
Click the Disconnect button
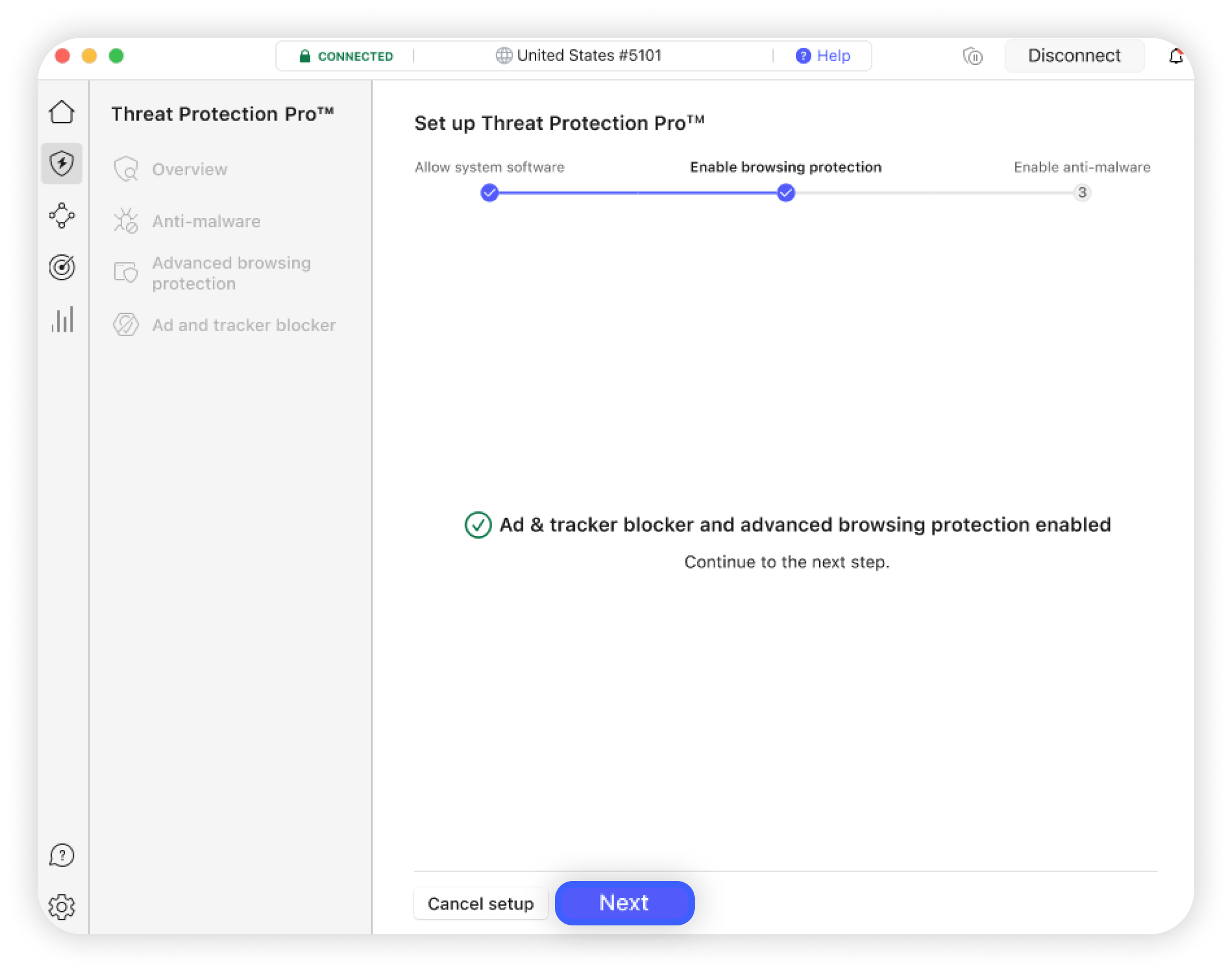click(x=1074, y=56)
